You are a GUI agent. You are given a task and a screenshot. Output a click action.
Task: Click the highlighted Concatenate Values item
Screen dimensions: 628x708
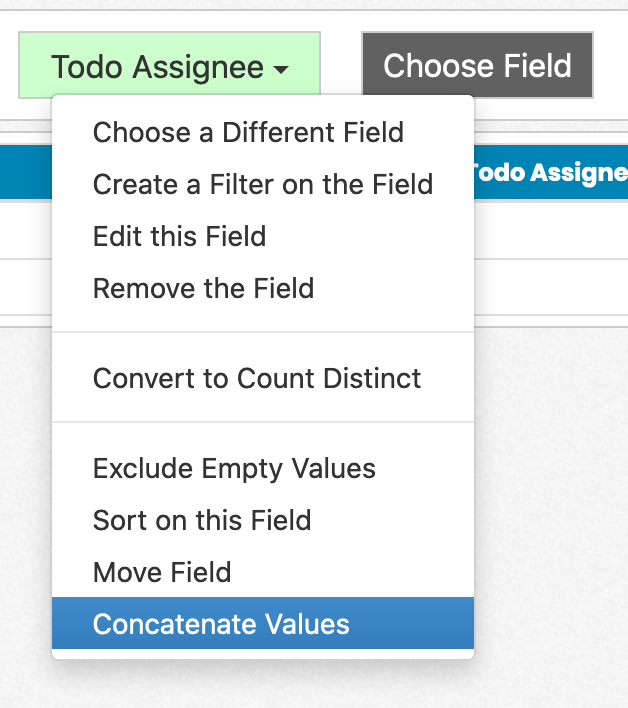point(263,623)
